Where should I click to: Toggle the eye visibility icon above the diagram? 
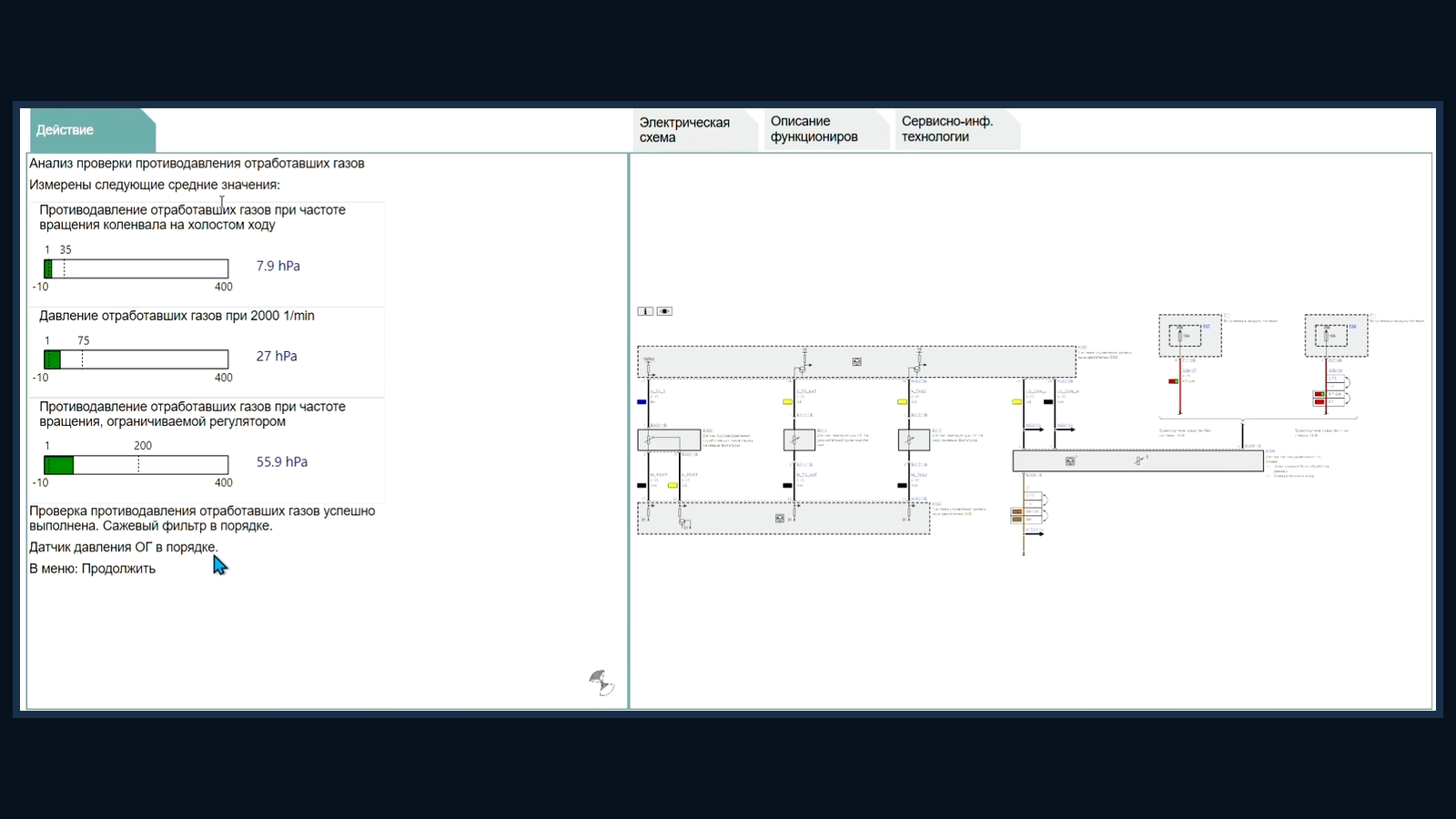tap(665, 311)
